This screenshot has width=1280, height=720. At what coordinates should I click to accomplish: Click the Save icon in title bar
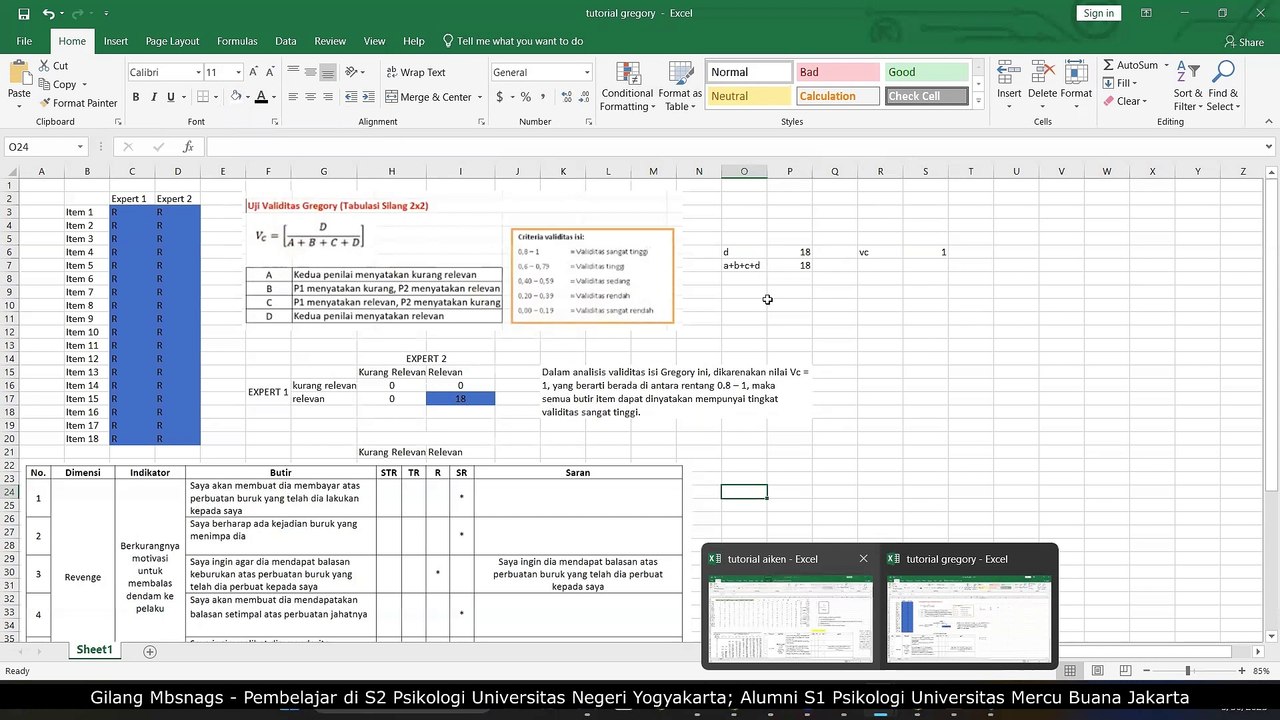click(24, 14)
